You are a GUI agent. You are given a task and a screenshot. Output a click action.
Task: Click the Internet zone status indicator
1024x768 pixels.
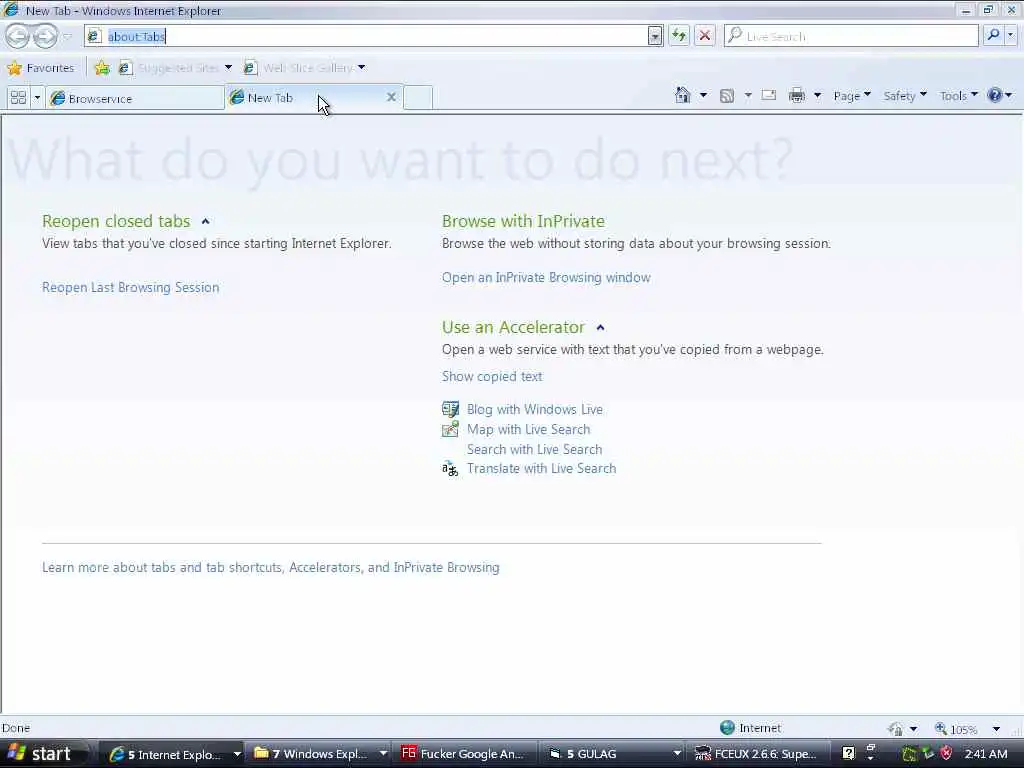click(750, 728)
